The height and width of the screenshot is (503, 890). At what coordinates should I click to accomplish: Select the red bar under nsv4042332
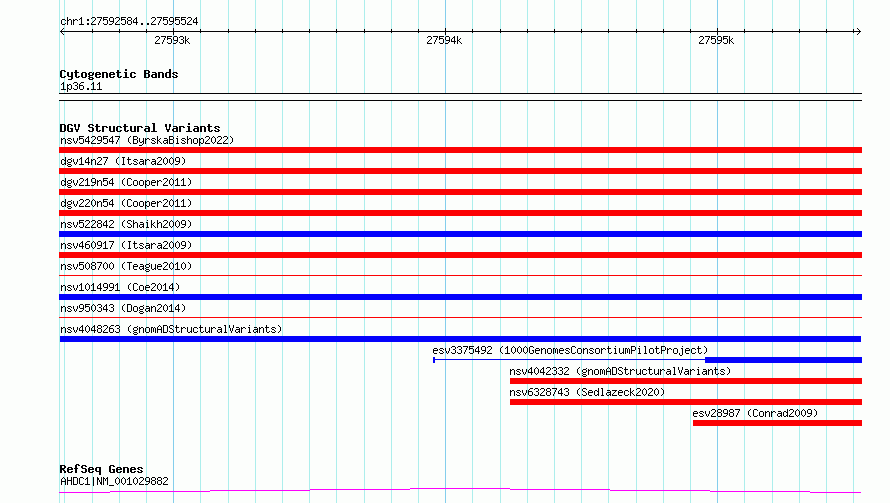pos(686,381)
